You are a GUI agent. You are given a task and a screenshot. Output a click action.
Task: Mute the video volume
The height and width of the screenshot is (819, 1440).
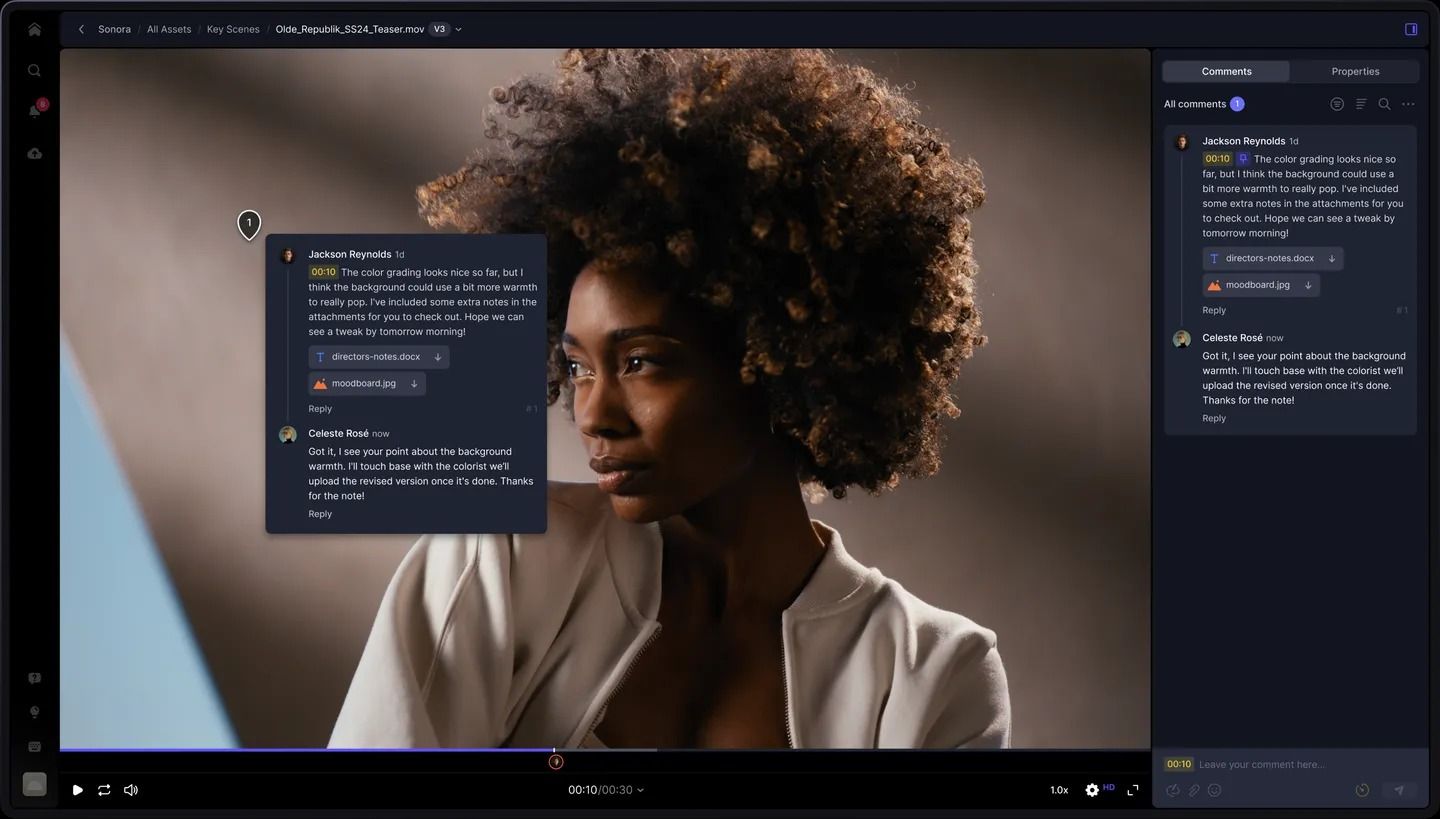(130, 790)
